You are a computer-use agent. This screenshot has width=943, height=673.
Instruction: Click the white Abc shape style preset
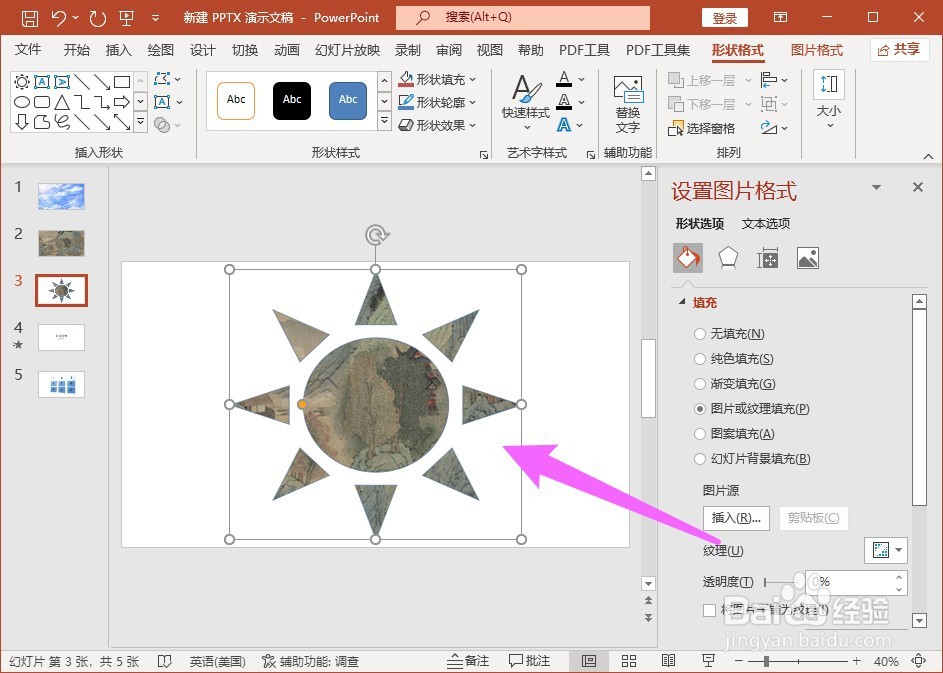point(236,100)
